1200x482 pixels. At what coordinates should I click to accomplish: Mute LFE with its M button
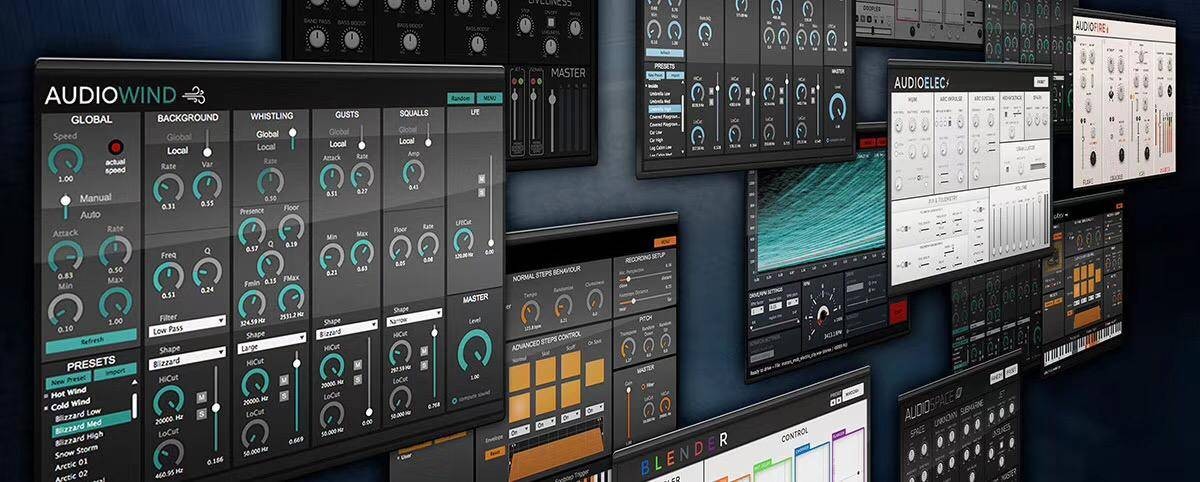(x=481, y=179)
